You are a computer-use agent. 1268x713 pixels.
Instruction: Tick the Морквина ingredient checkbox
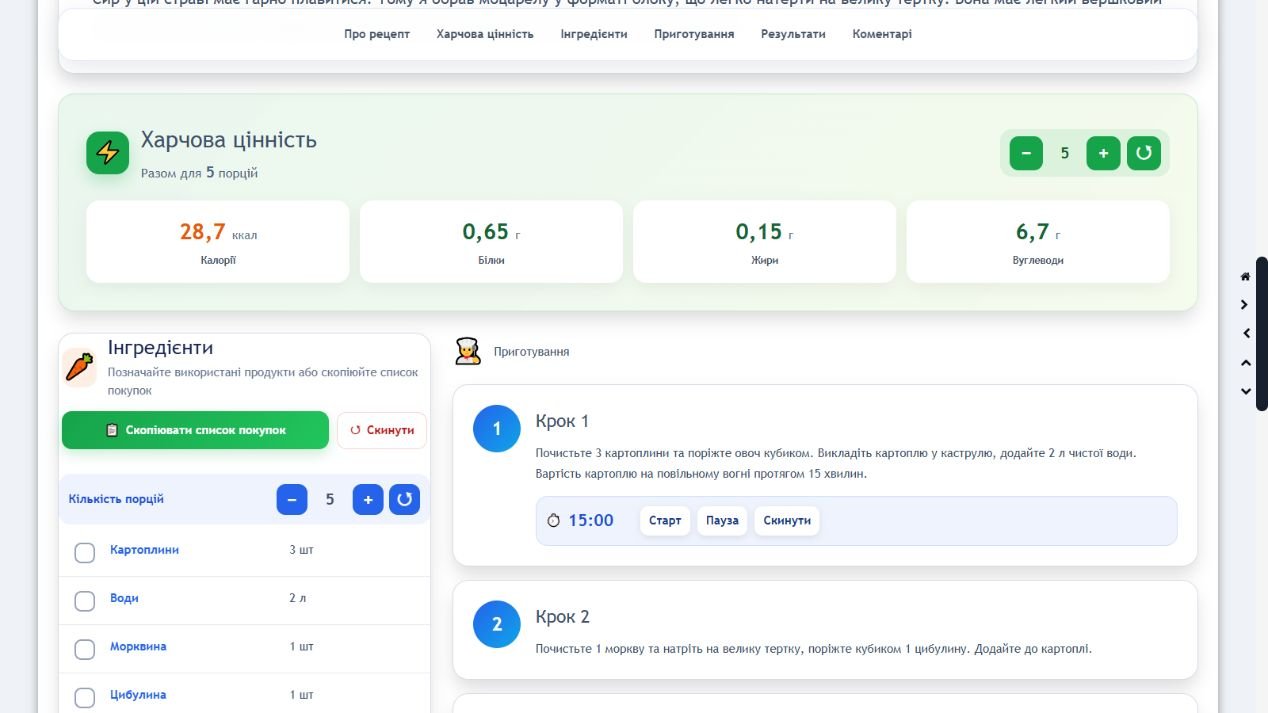(85, 649)
